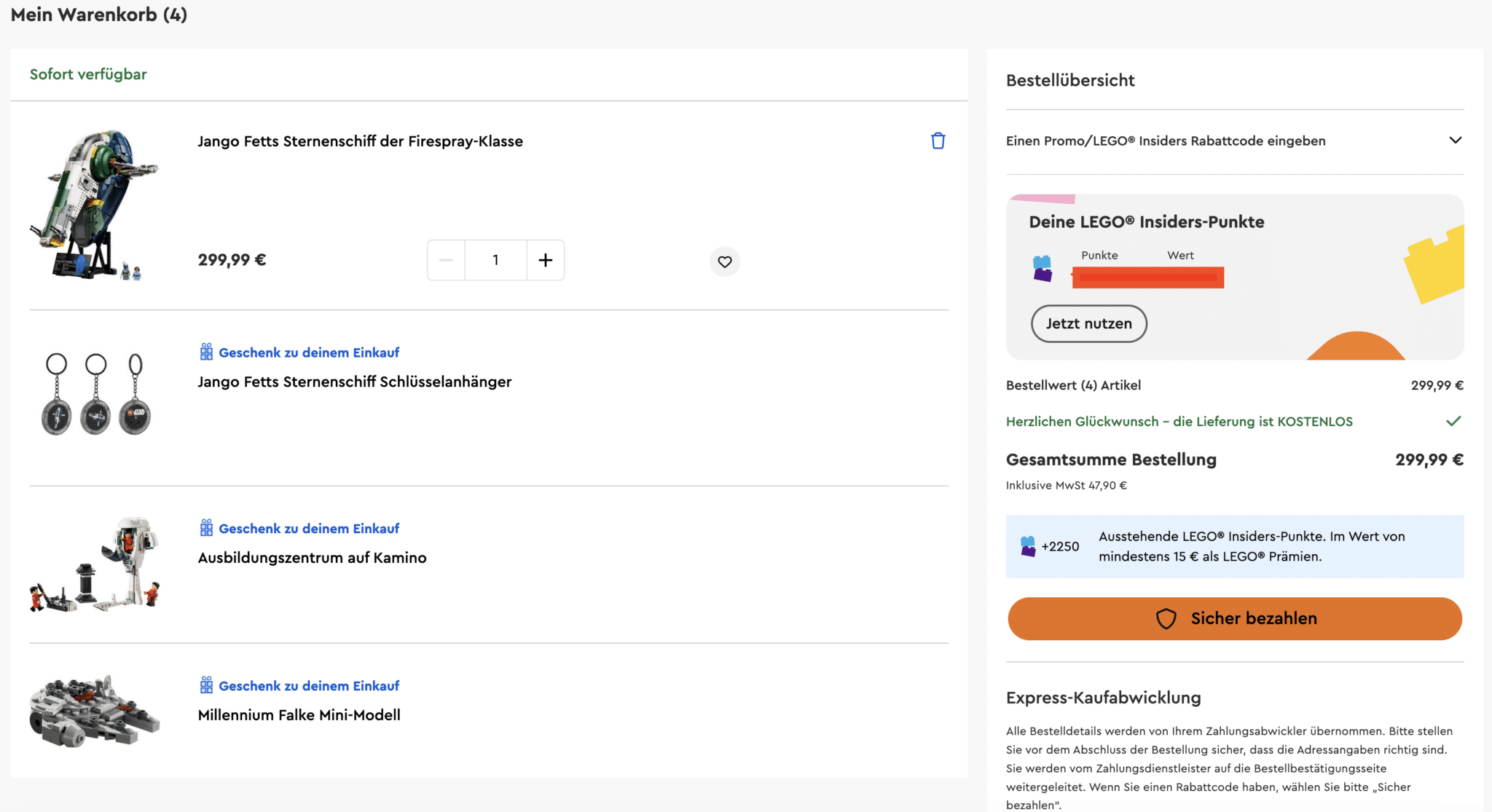Click 'Sofort verfügbar' heading
The image size is (1492, 812).
point(88,74)
